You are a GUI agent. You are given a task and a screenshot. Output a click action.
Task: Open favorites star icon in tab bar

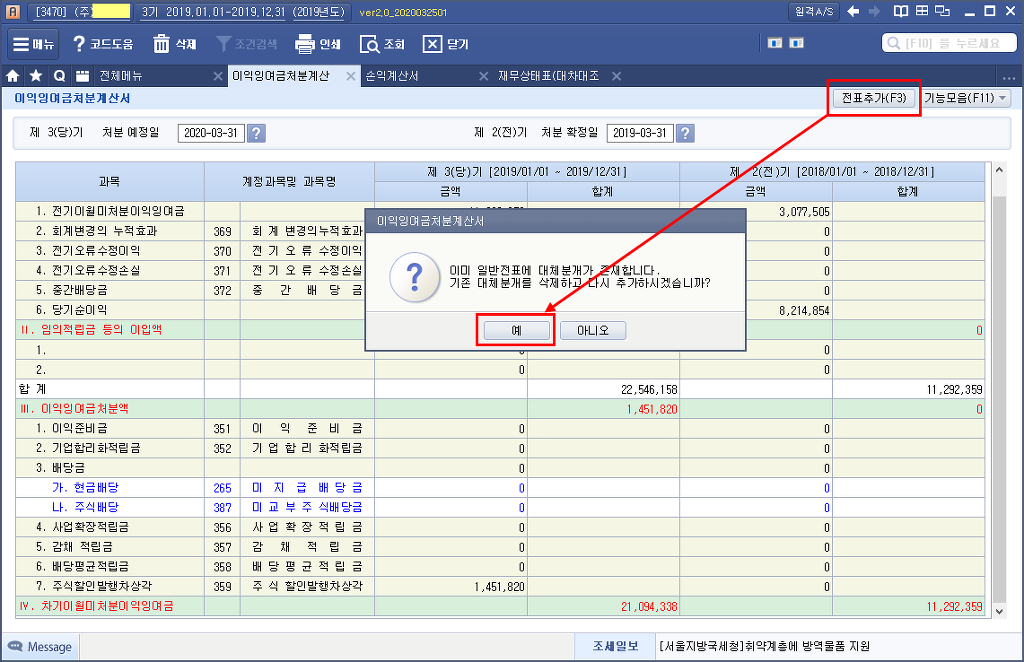pyautogui.click(x=36, y=76)
